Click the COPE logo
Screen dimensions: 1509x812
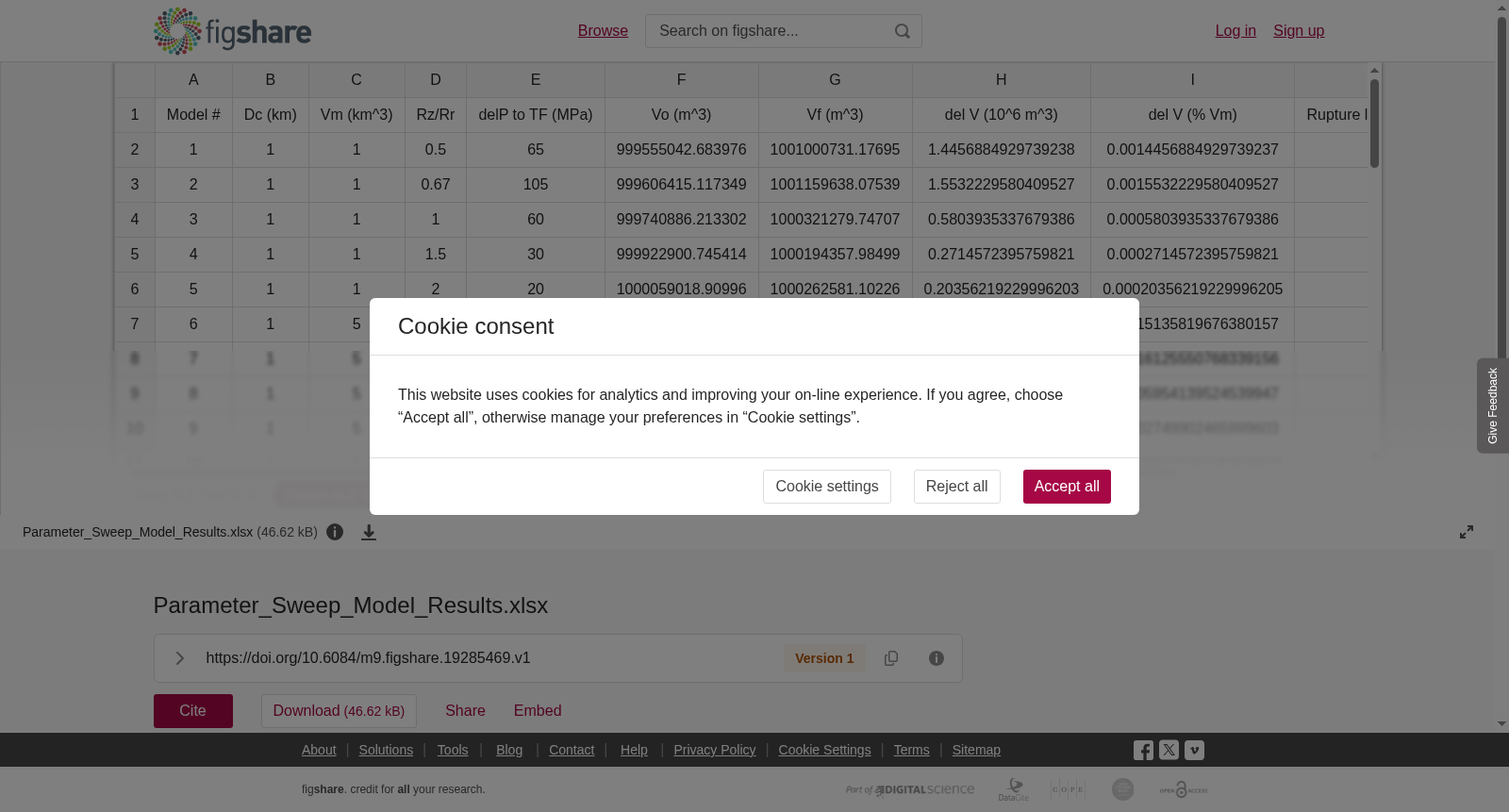[x=1068, y=789]
